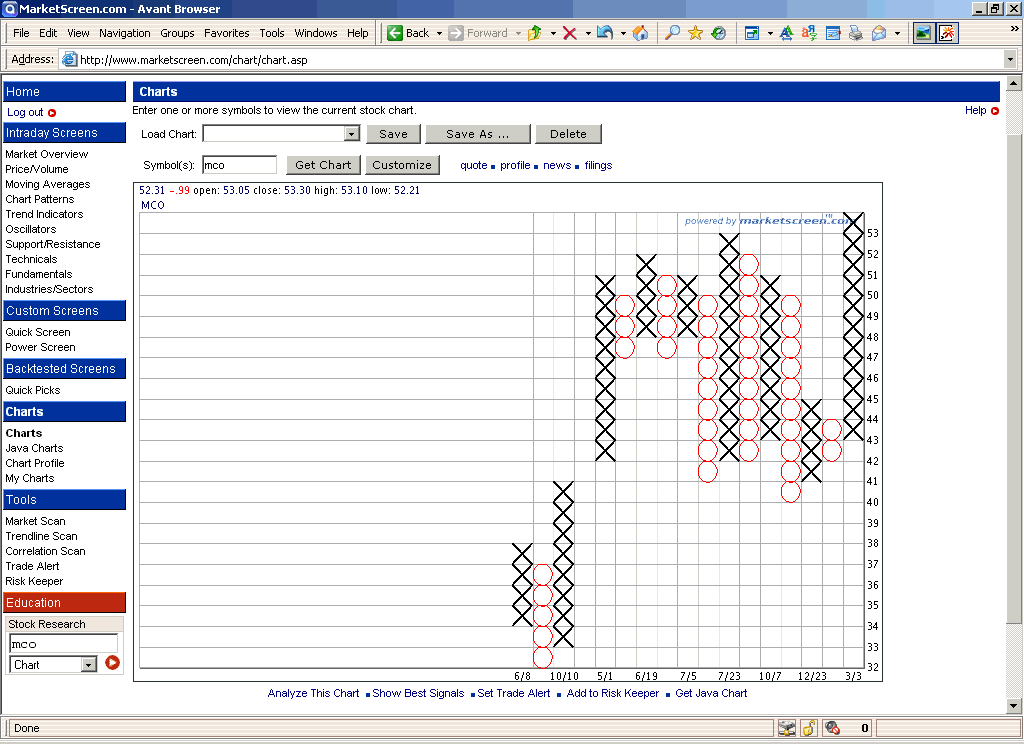Expand the Load Chart dropdown
Screen dimensions: 1024x744
tap(351, 134)
